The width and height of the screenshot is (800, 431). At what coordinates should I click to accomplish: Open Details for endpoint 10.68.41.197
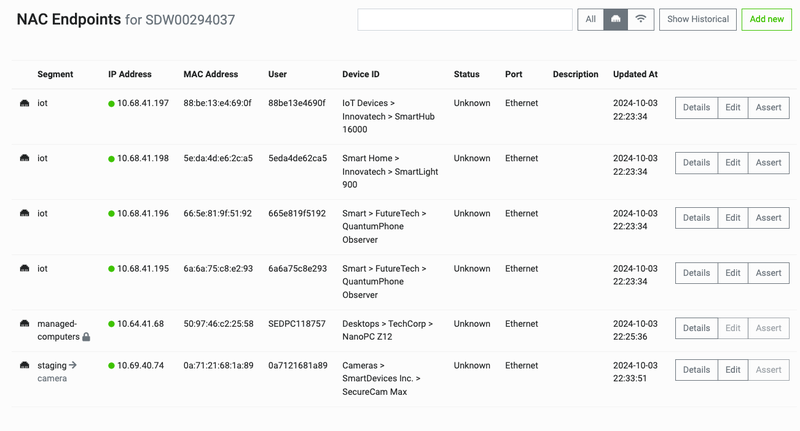point(696,108)
